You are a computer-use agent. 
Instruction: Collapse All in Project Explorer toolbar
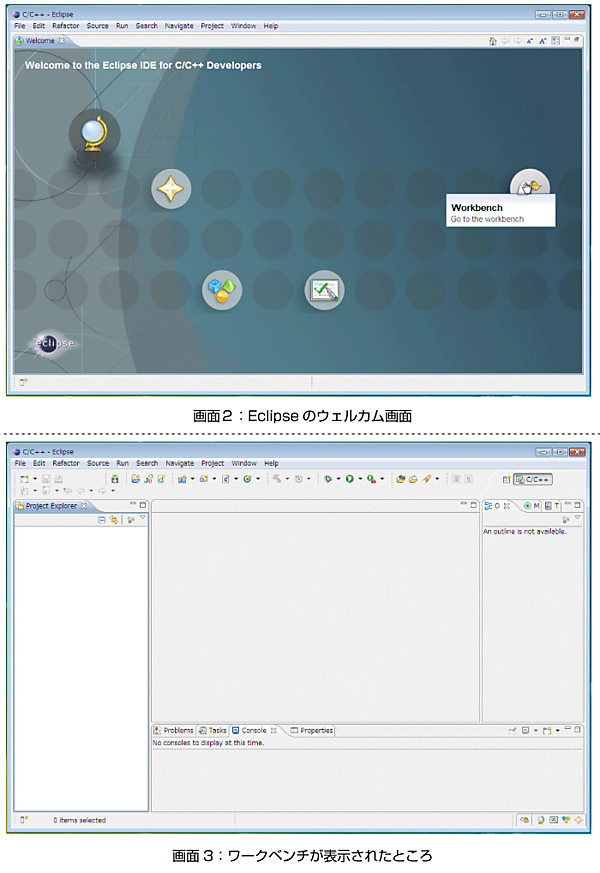102,519
